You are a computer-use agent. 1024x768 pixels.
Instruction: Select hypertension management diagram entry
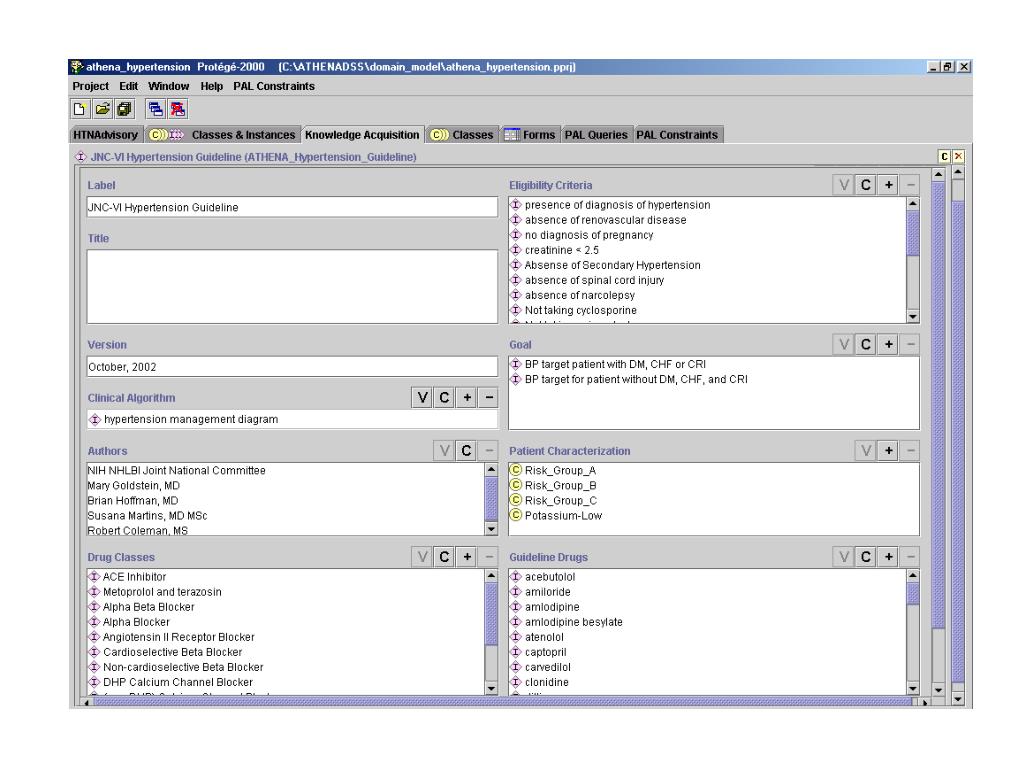(x=292, y=419)
